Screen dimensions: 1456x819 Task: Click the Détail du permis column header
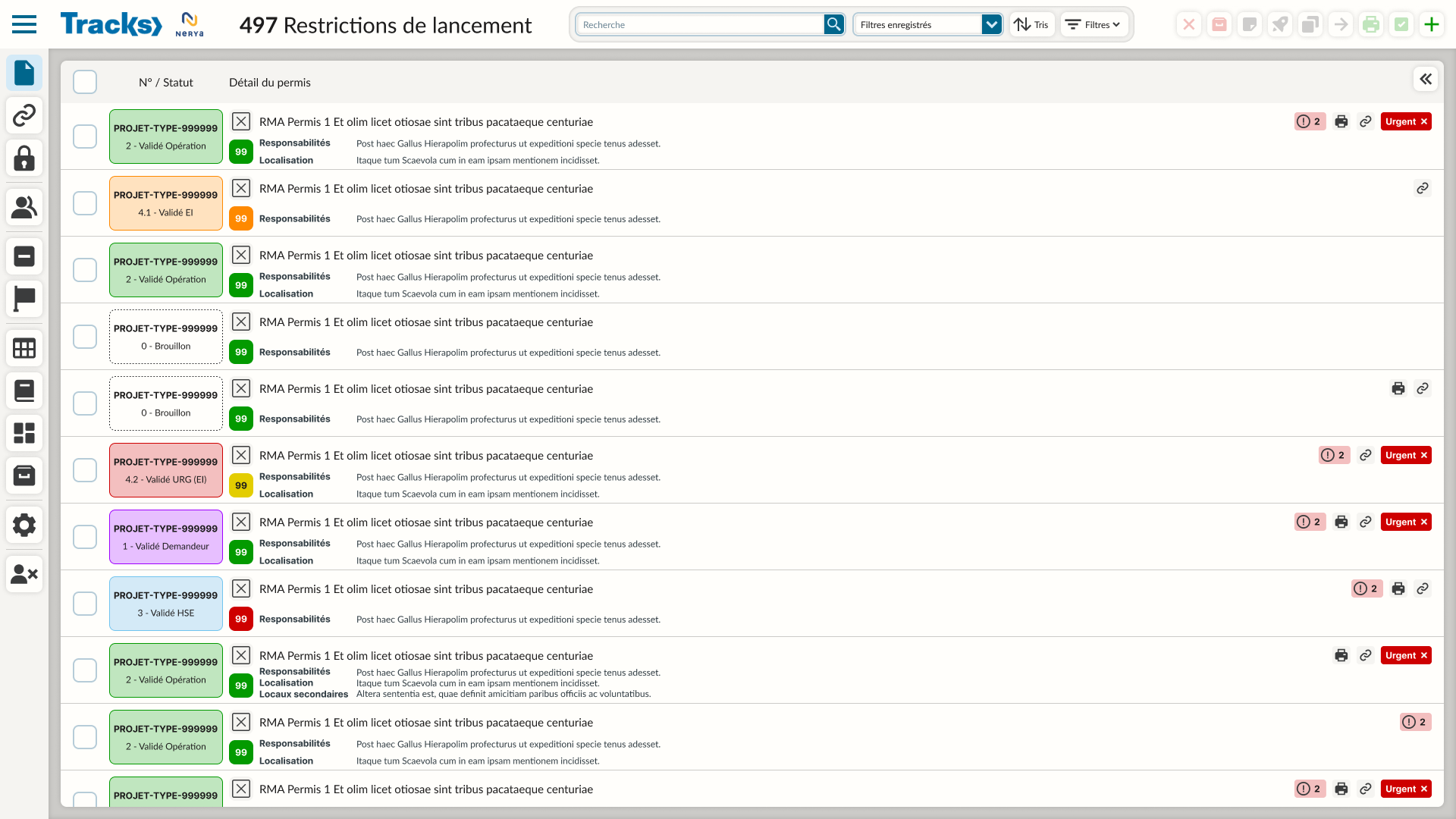(x=270, y=83)
